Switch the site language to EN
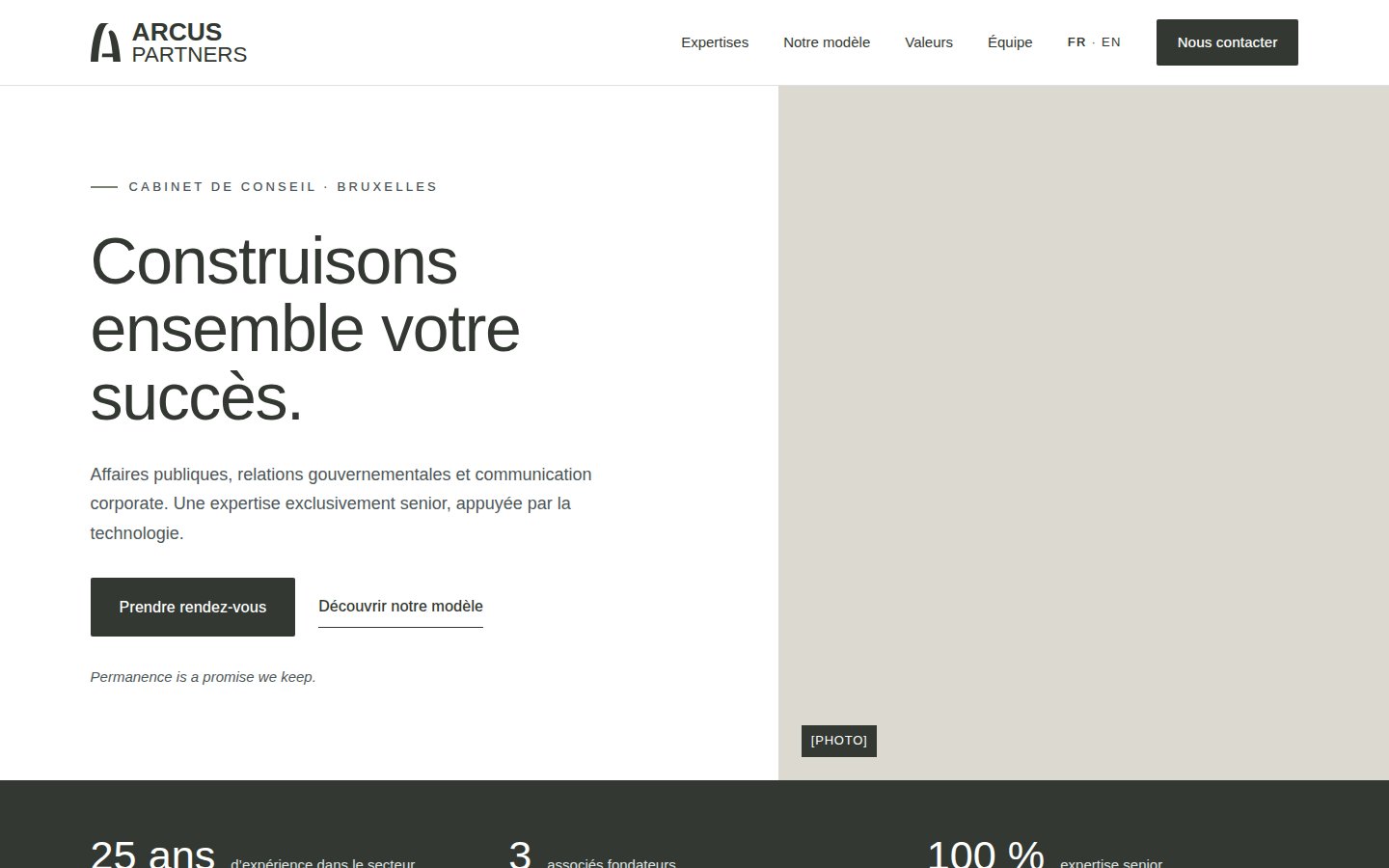 tap(1111, 42)
